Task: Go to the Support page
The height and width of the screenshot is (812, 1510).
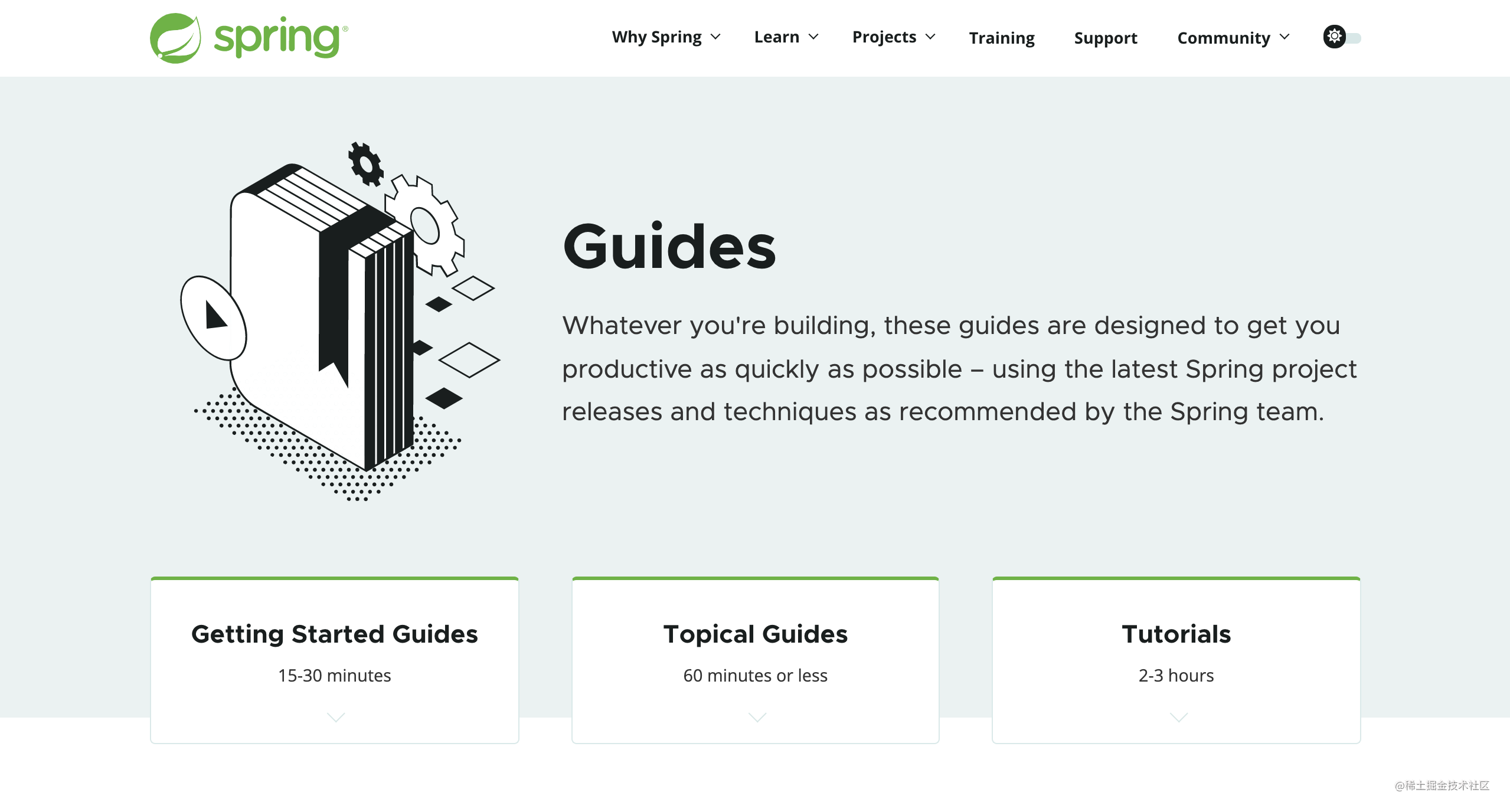Action: 1106,38
